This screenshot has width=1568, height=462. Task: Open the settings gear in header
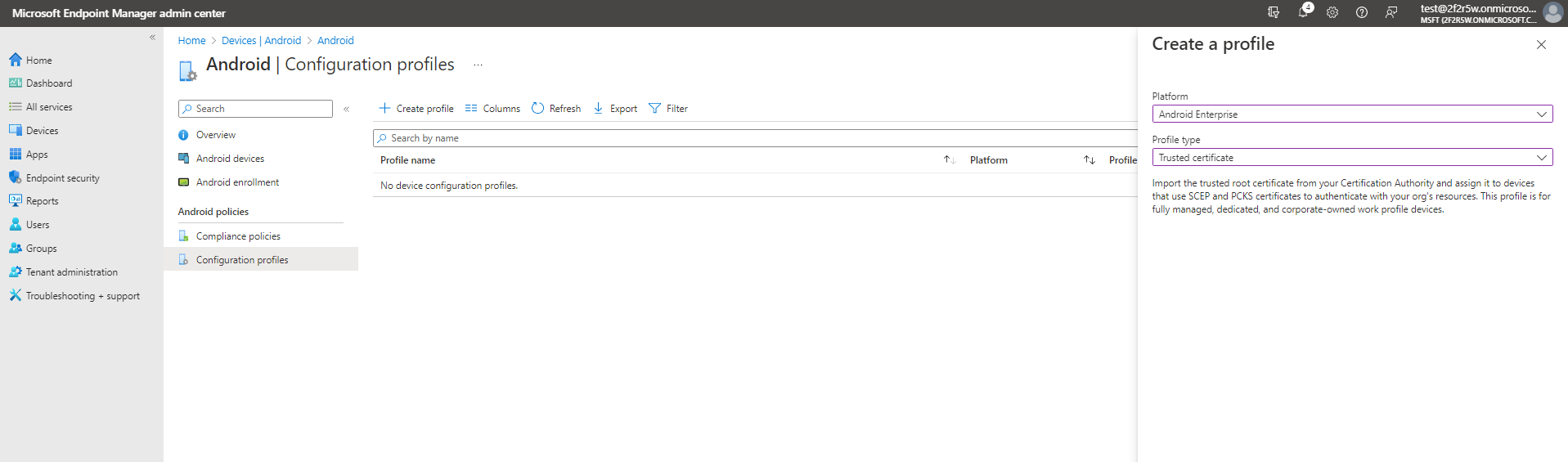[1332, 12]
